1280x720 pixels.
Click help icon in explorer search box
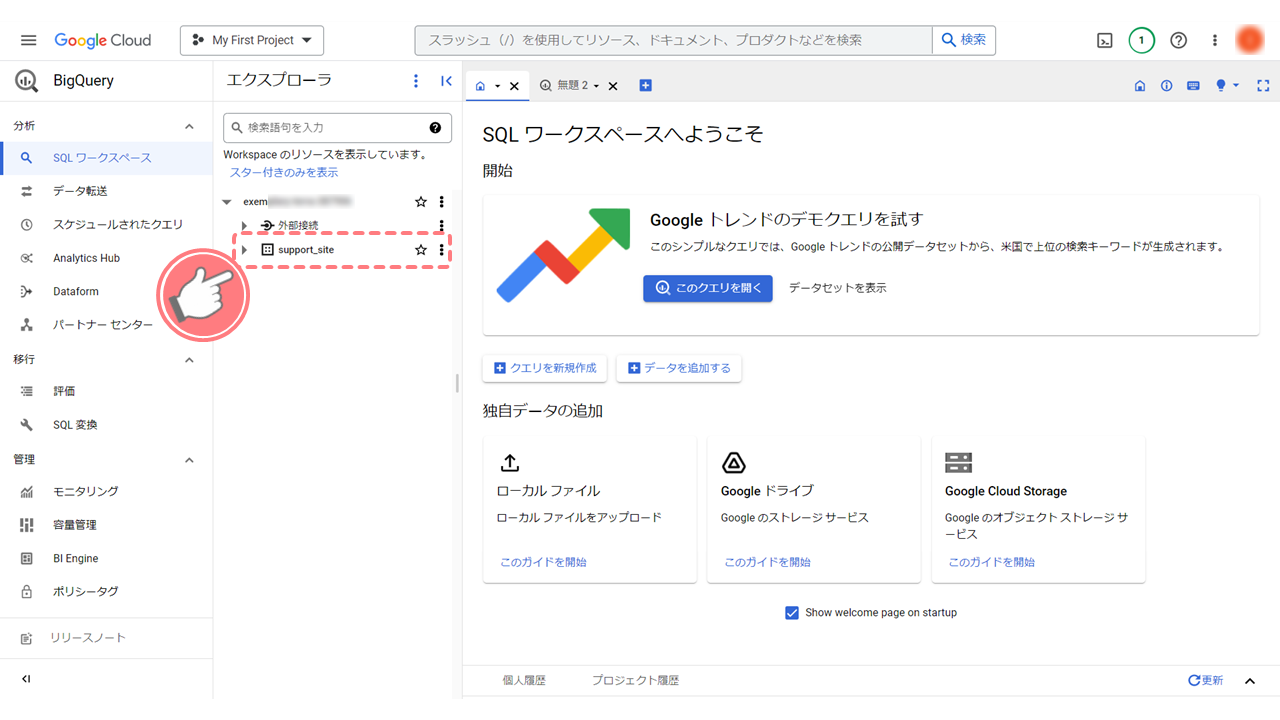[x=435, y=127]
